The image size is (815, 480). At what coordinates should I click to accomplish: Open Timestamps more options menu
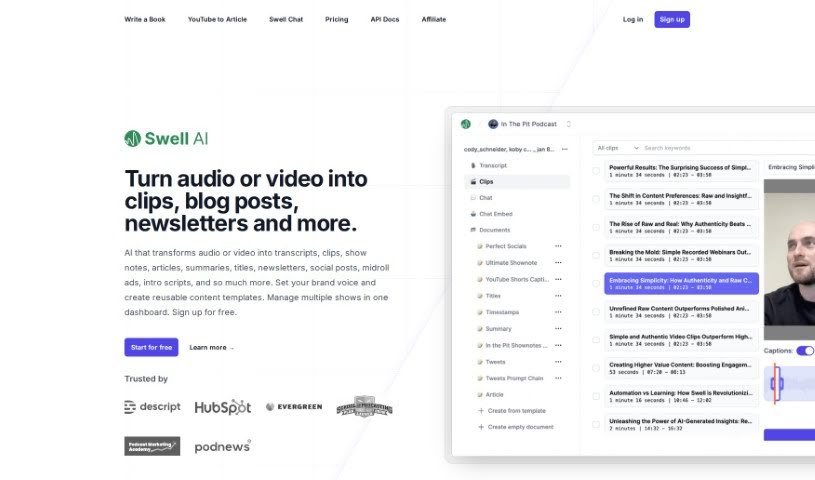(x=558, y=312)
